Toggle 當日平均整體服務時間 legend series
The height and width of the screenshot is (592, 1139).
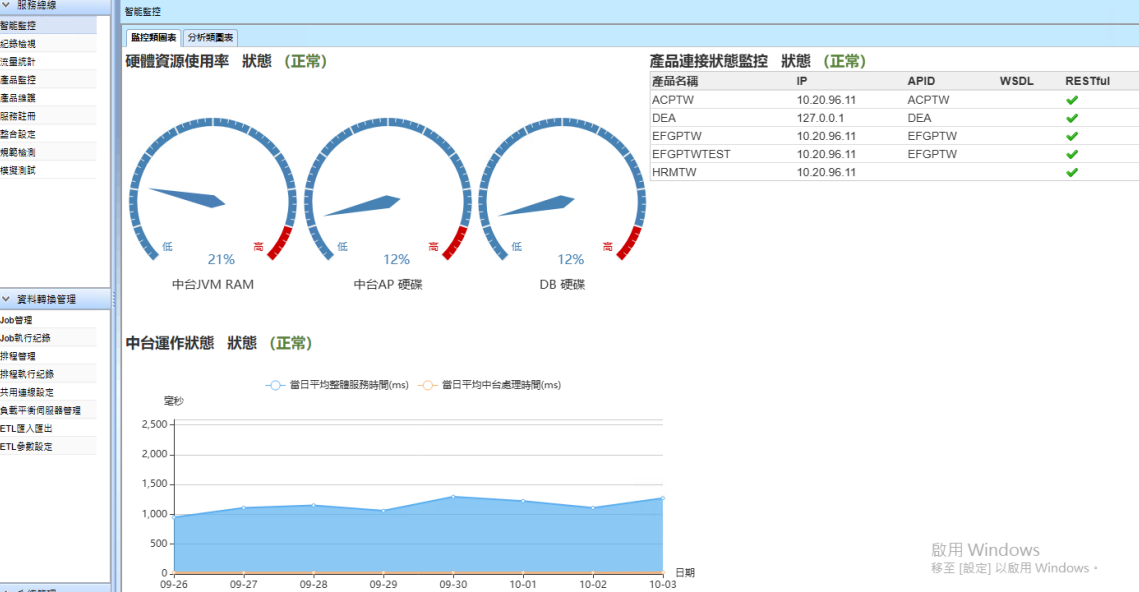click(337, 385)
